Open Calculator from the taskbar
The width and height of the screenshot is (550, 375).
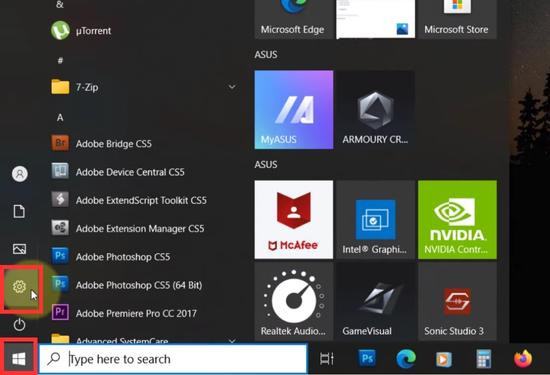pyautogui.click(x=484, y=359)
